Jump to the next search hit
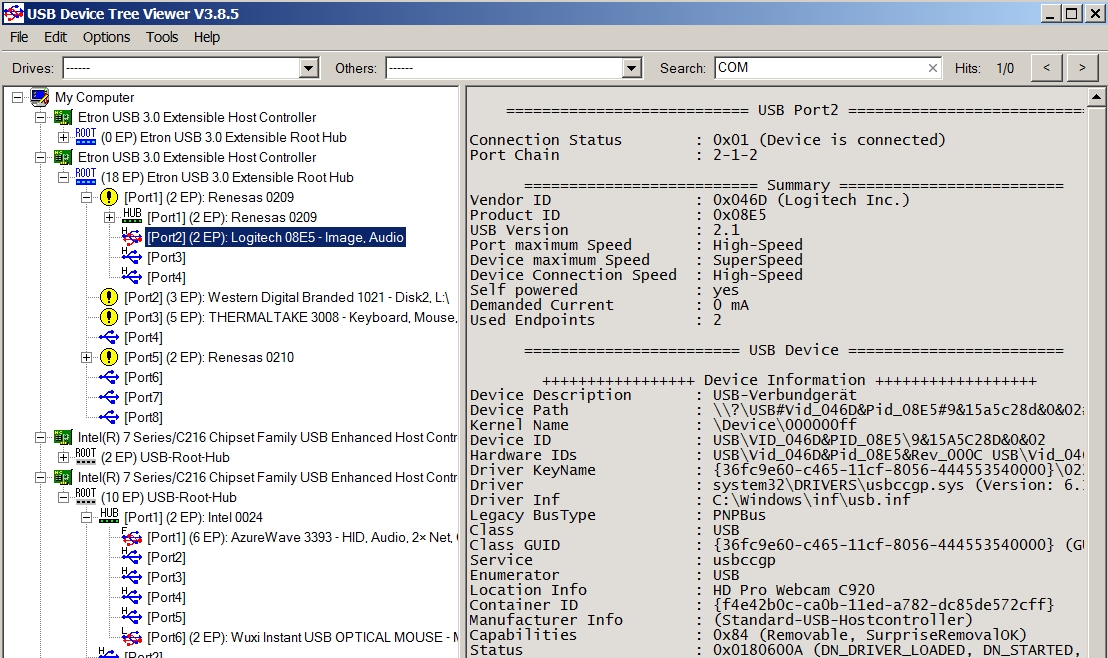This screenshot has width=1108, height=658. (x=1082, y=68)
